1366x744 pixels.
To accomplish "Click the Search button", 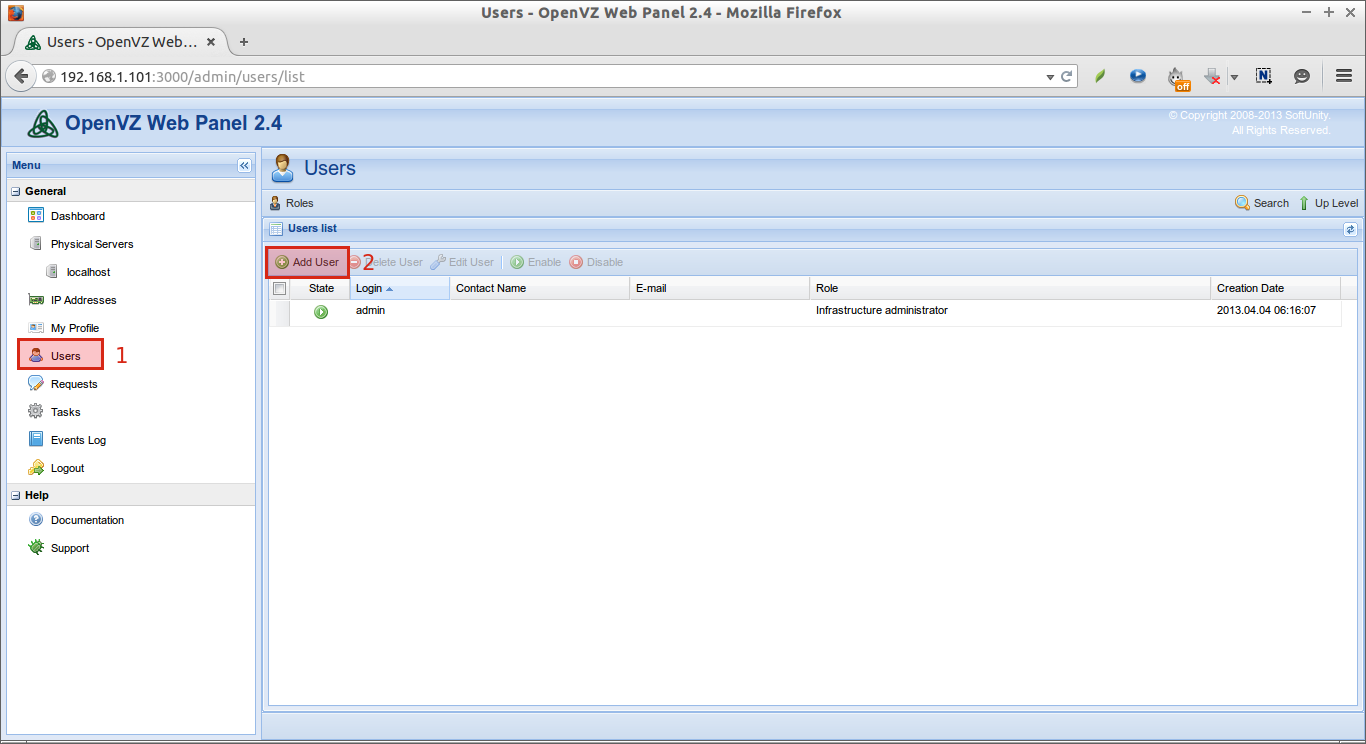I will tap(1262, 203).
